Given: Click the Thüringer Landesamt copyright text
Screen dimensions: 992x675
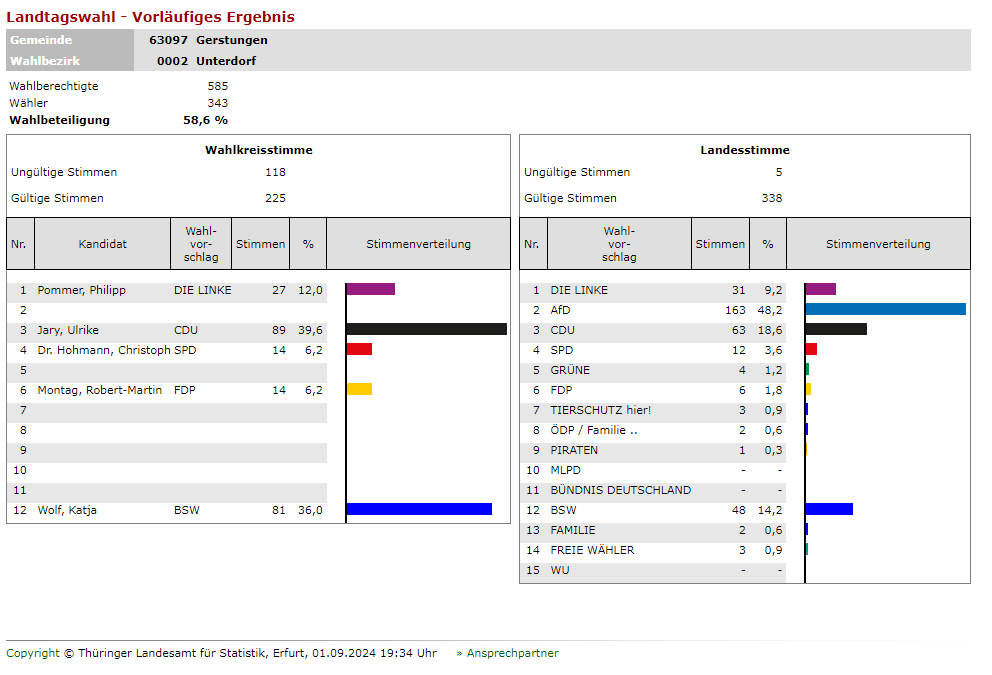Looking at the screenshot, I should (221, 653).
